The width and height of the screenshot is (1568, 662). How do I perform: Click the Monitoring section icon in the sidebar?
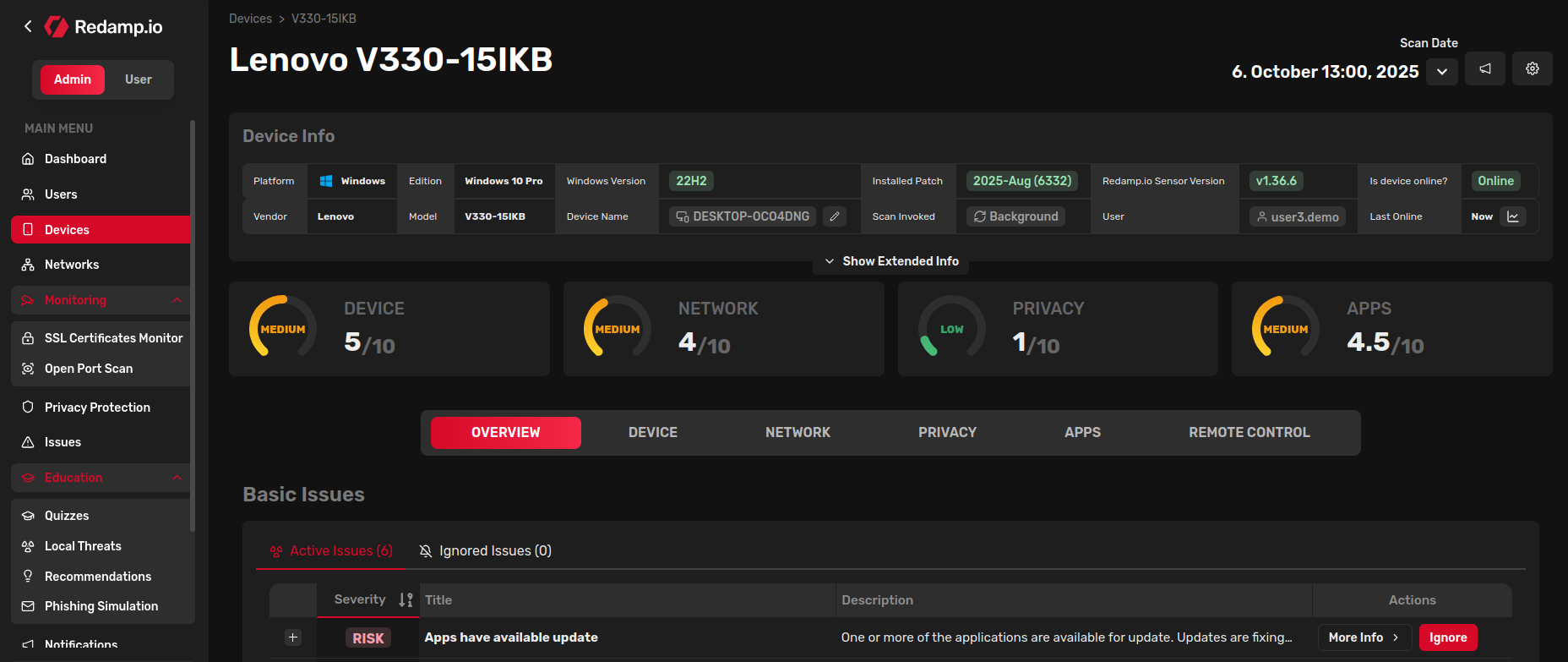(x=28, y=300)
